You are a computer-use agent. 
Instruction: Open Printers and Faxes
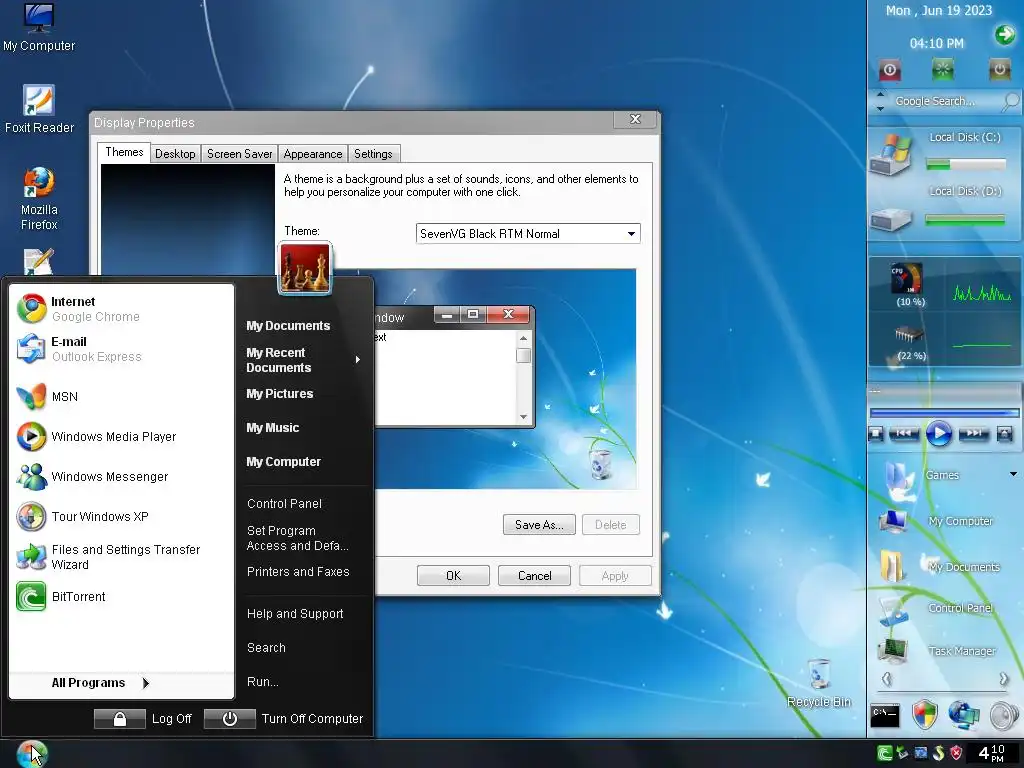pyautogui.click(x=298, y=571)
